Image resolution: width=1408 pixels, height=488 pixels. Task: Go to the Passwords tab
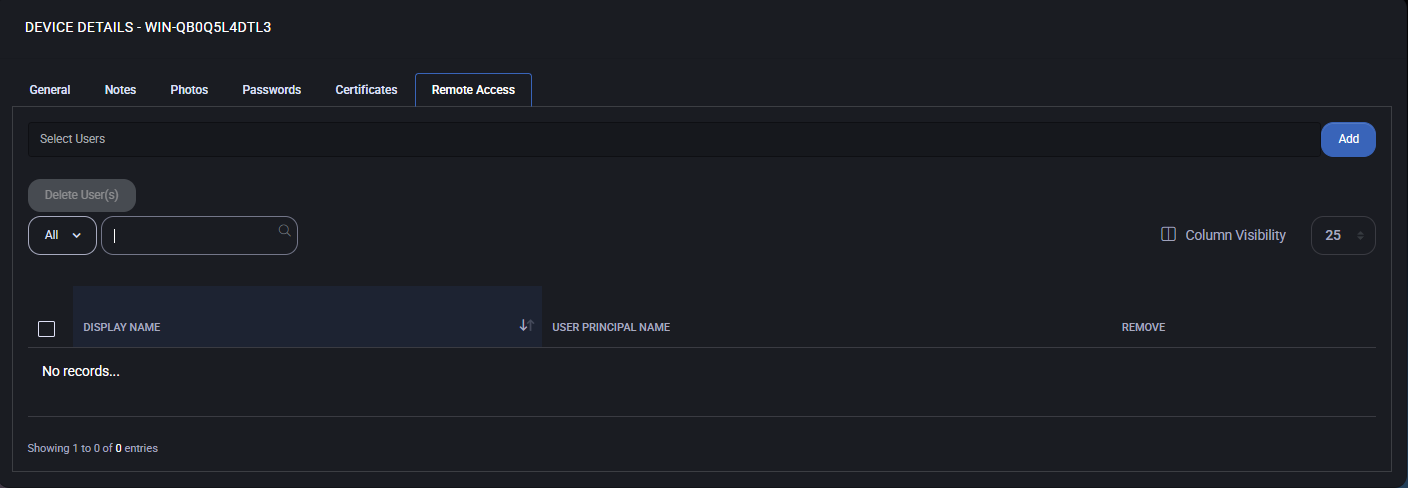pyautogui.click(x=272, y=90)
